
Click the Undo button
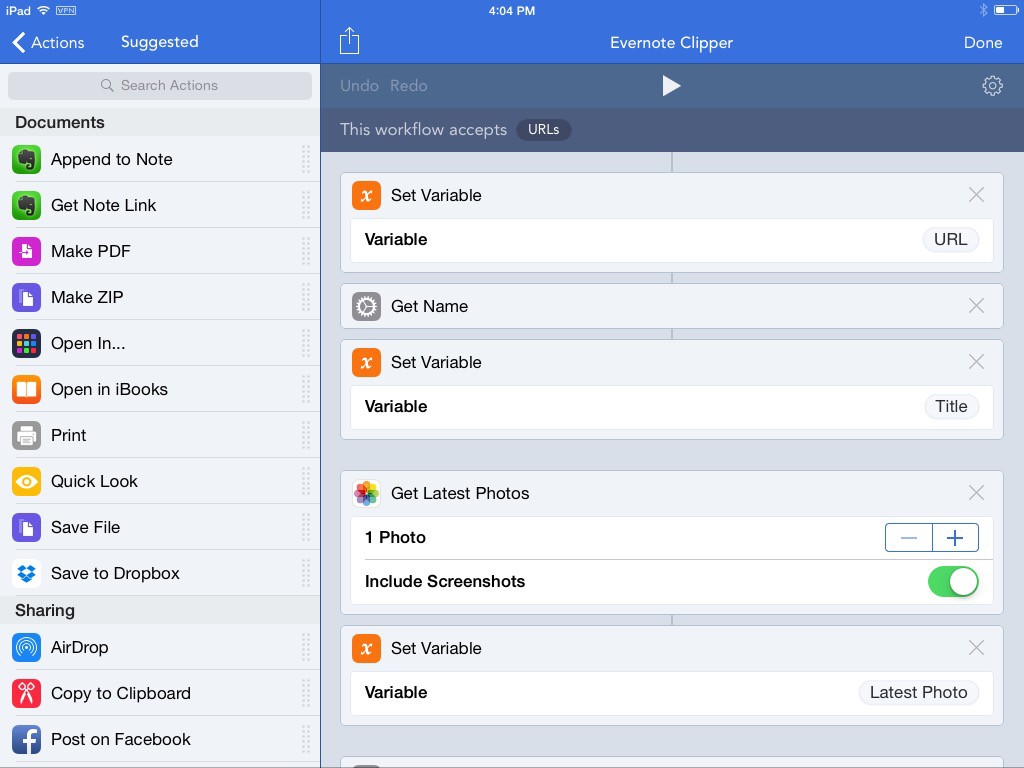click(x=359, y=86)
